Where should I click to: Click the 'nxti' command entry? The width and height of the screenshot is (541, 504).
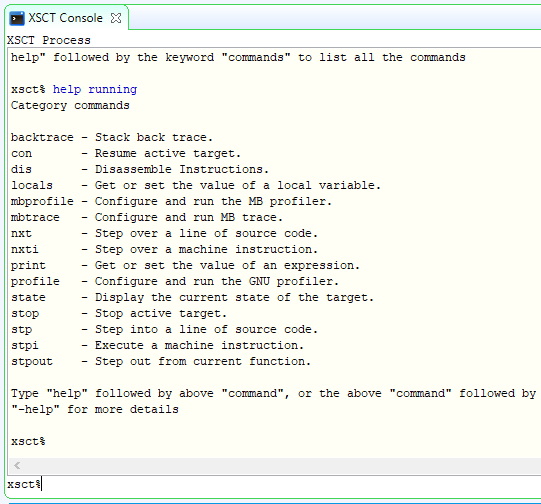pyautogui.click(x=25, y=249)
